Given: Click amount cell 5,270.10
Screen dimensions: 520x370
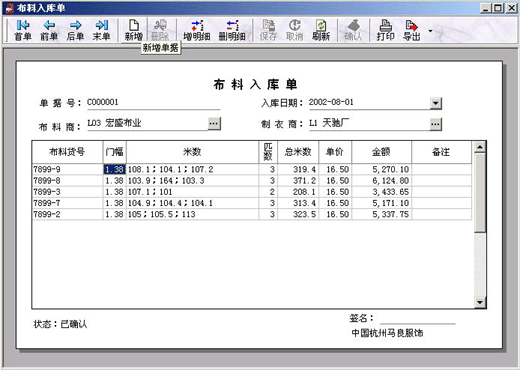Looking at the screenshot, I should click(382, 169).
